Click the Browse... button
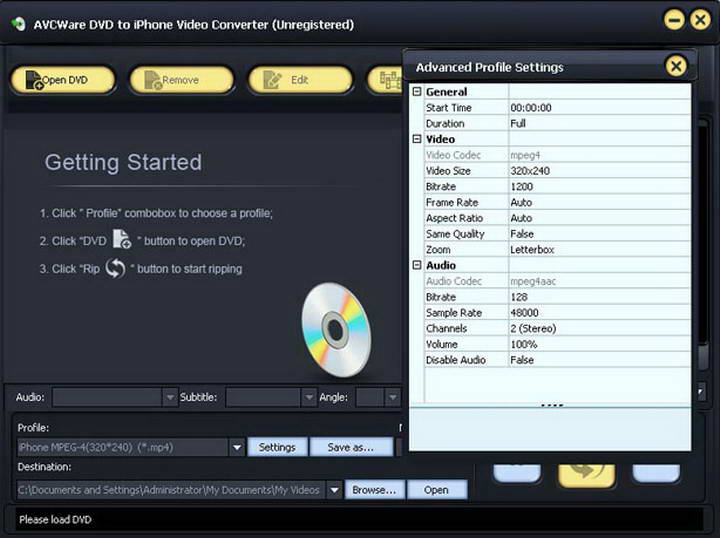Image resolution: width=720 pixels, height=538 pixels. 374,490
